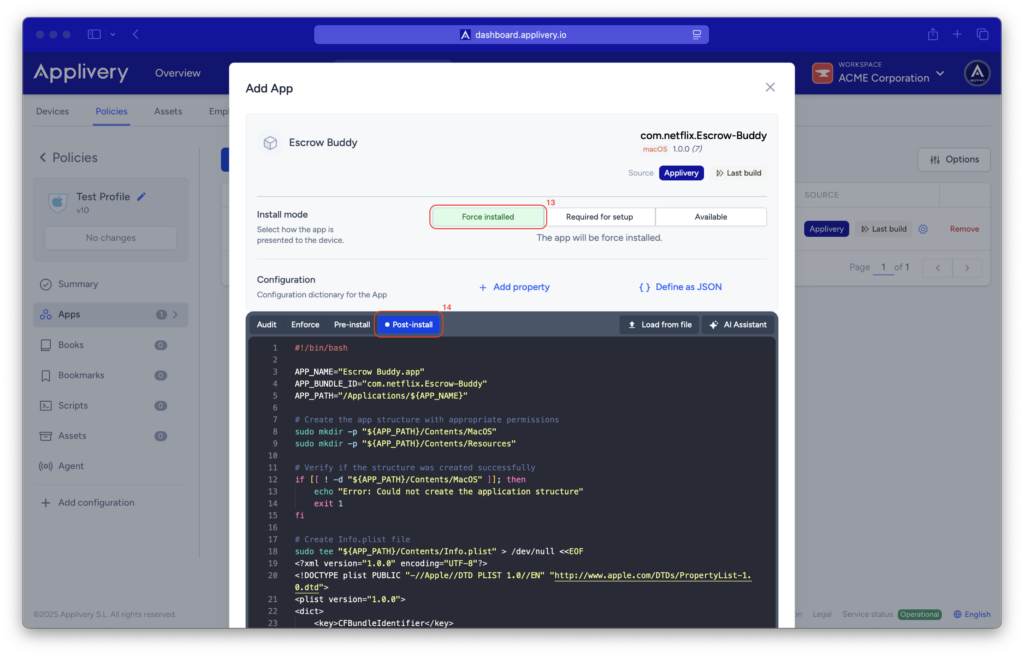
Task: Switch to the Policies tab
Action: 111,112
